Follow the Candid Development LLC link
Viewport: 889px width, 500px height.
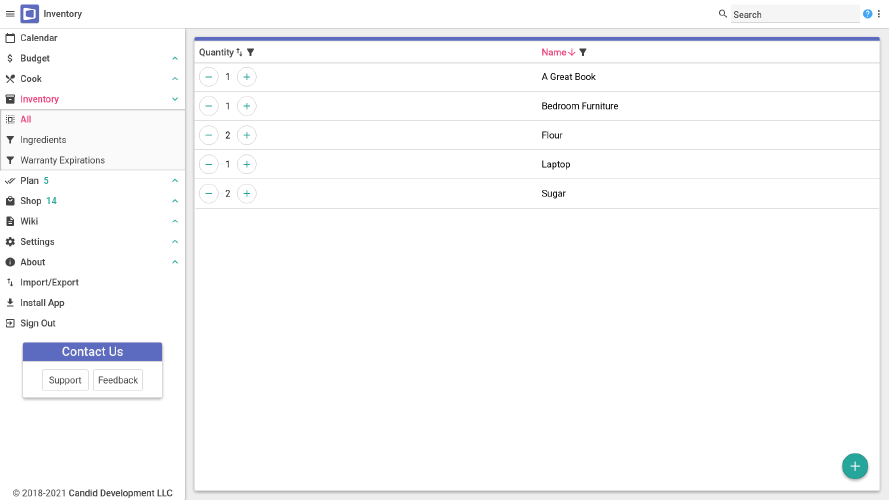120,493
